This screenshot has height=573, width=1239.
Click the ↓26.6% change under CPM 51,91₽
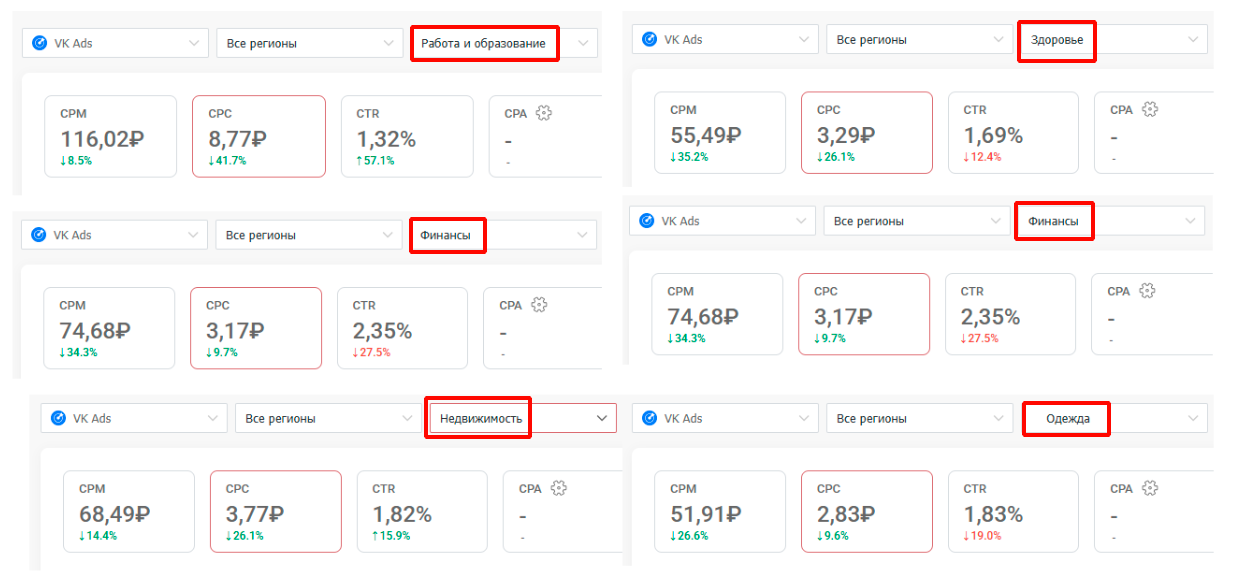689,535
